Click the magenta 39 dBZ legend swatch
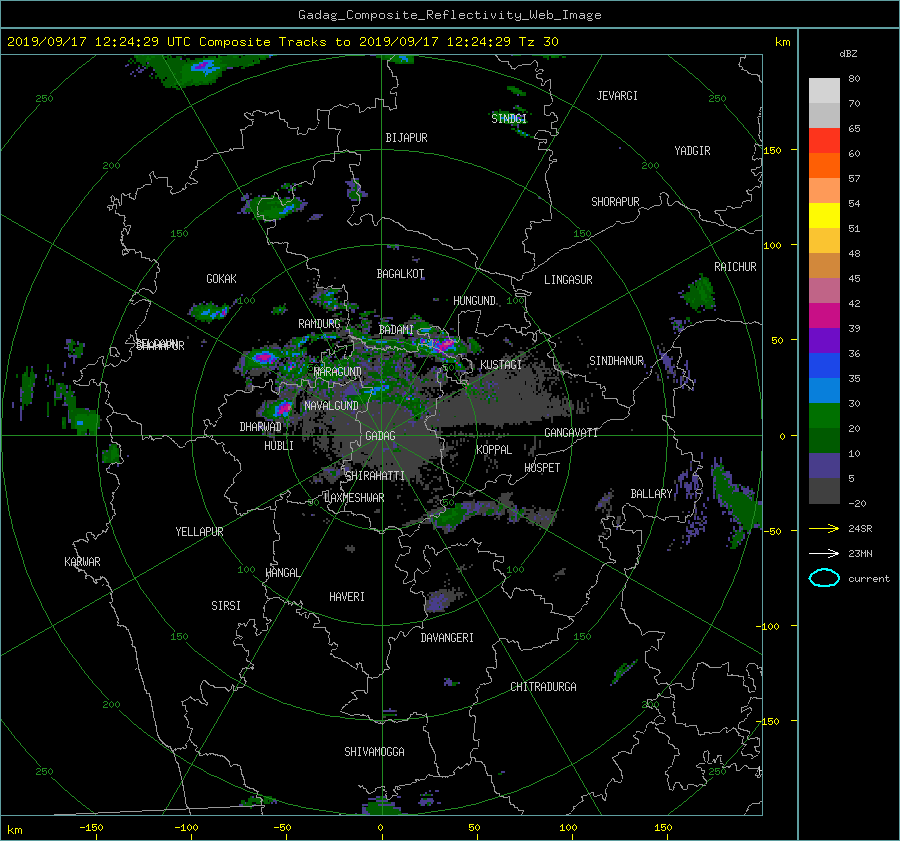Viewport: 900px width, 841px height. coord(824,315)
